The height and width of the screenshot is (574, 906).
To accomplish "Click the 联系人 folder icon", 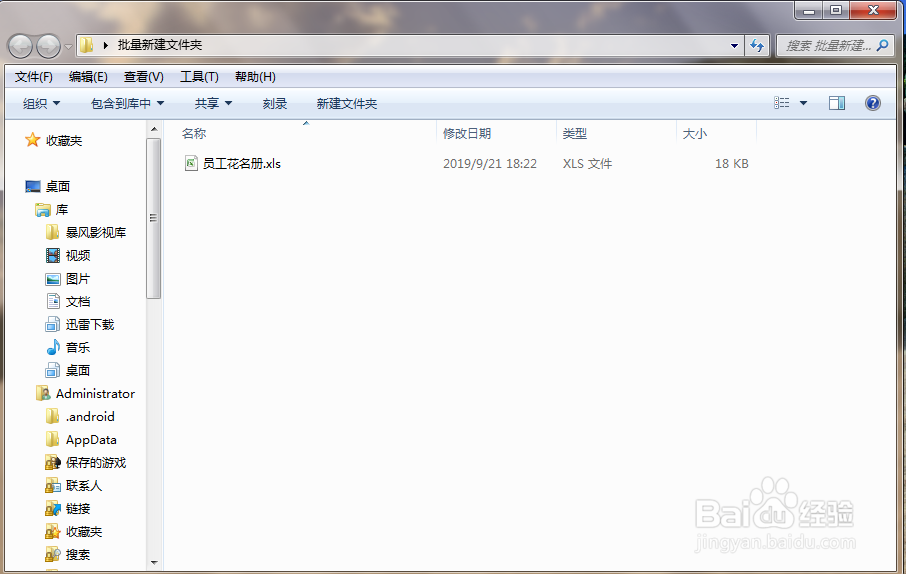I will [x=53, y=486].
